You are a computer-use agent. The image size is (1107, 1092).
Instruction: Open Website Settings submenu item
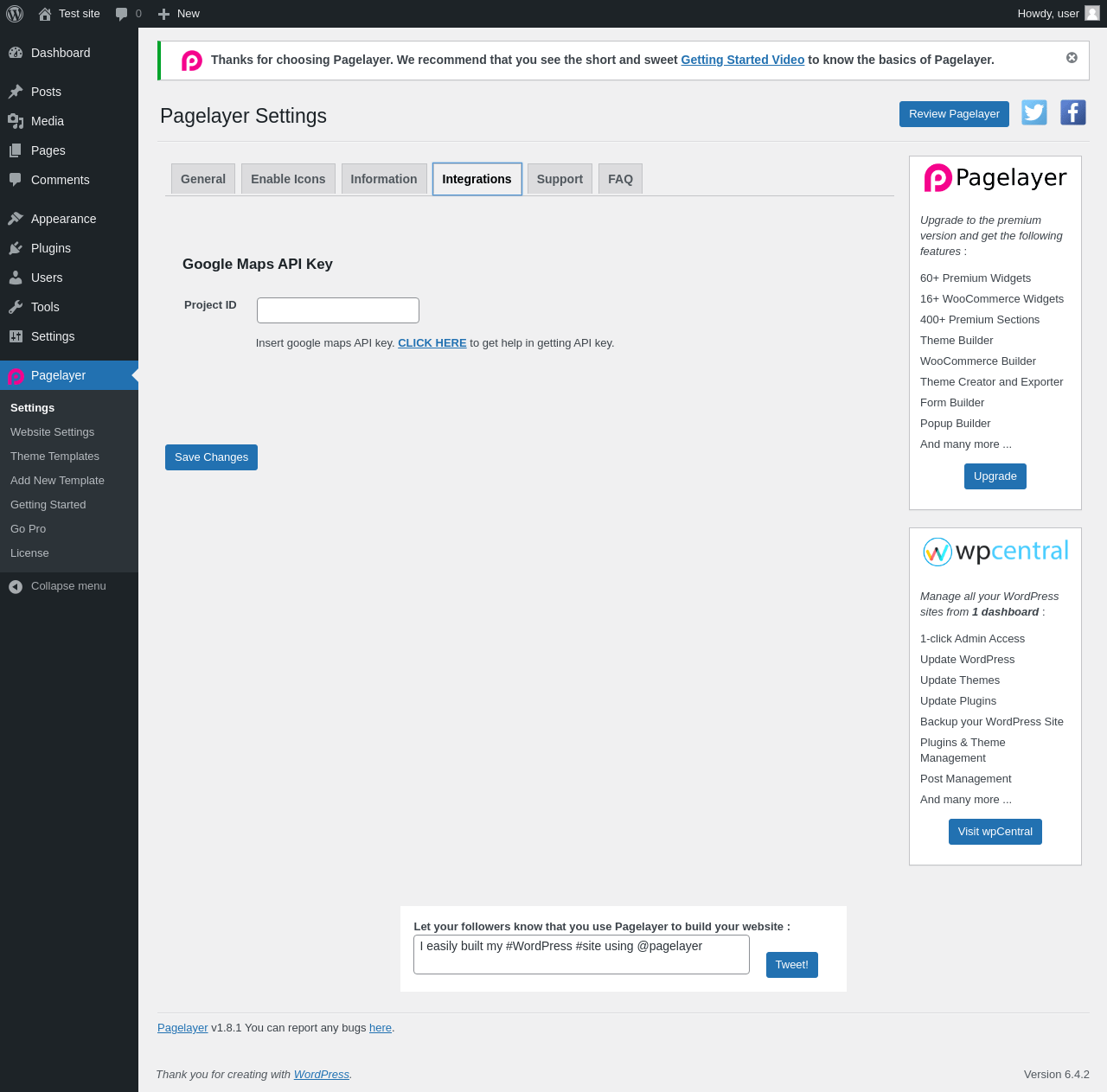coord(69,432)
